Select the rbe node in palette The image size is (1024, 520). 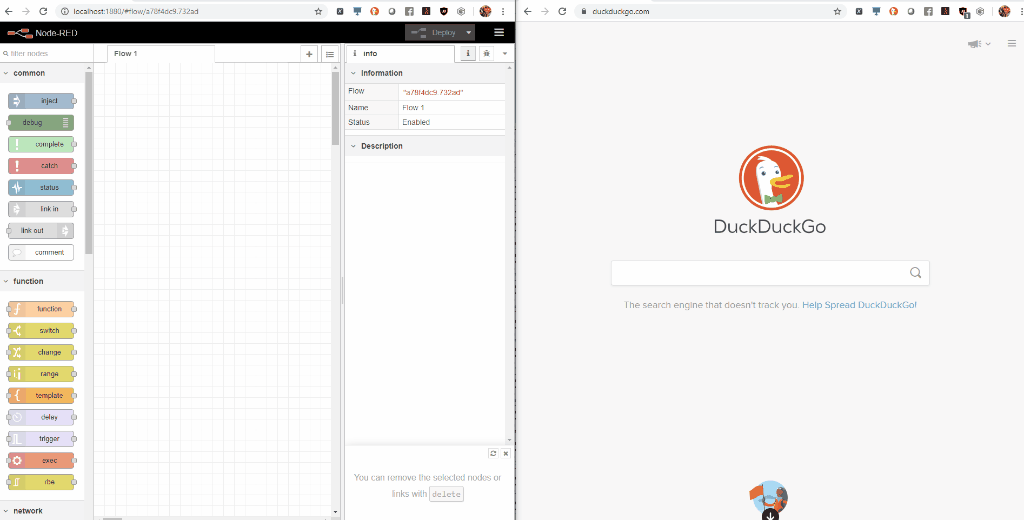pos(41,482)
